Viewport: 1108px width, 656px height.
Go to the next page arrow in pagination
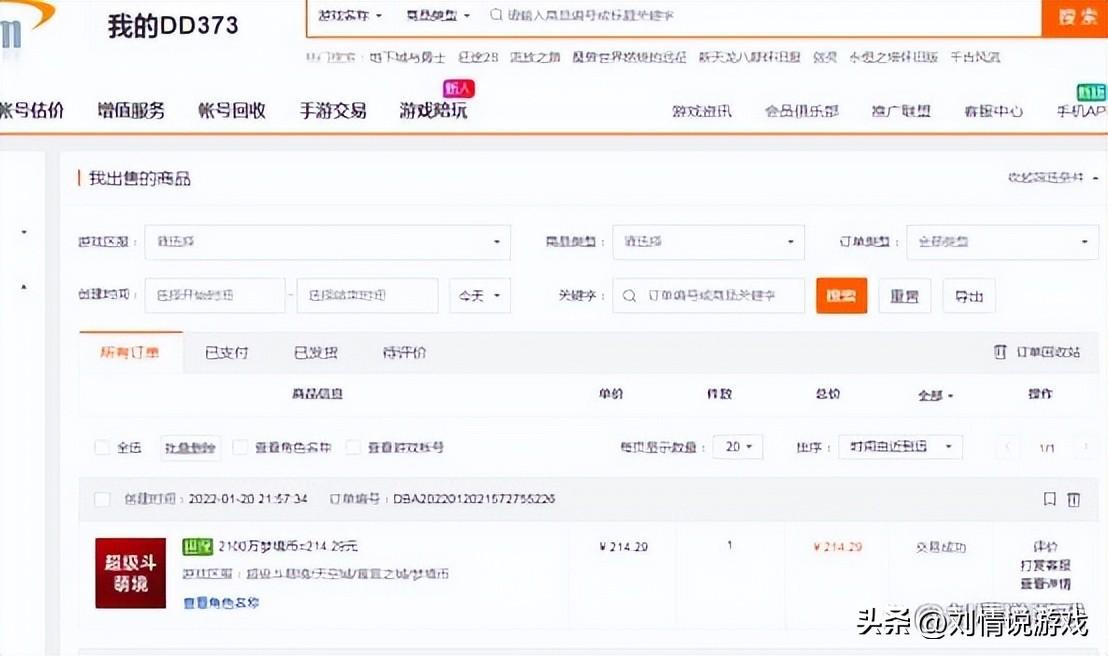coord(1085,447)
